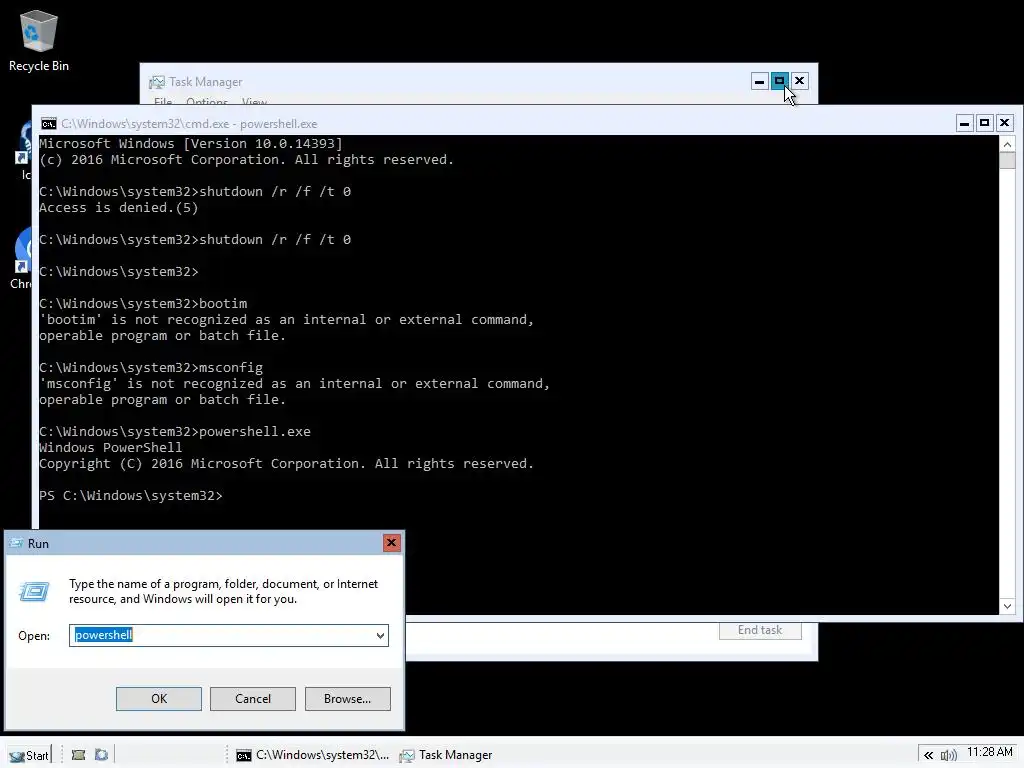Maximize the cmd.exe window
Viewport: 1024px width, 768px height.
[985, 123]
